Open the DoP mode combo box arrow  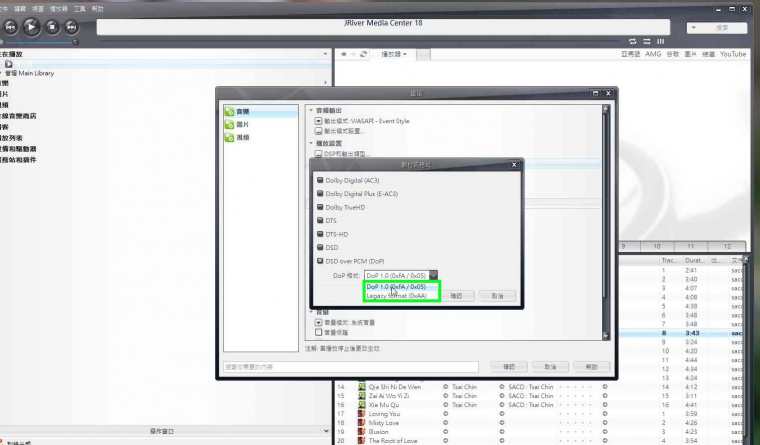pos(433,275)
